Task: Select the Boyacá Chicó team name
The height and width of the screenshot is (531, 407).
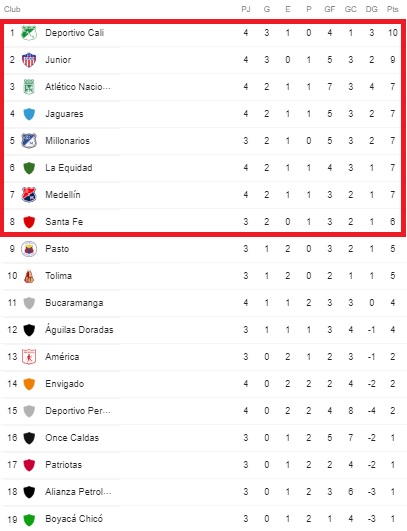Action: point(74,519)
